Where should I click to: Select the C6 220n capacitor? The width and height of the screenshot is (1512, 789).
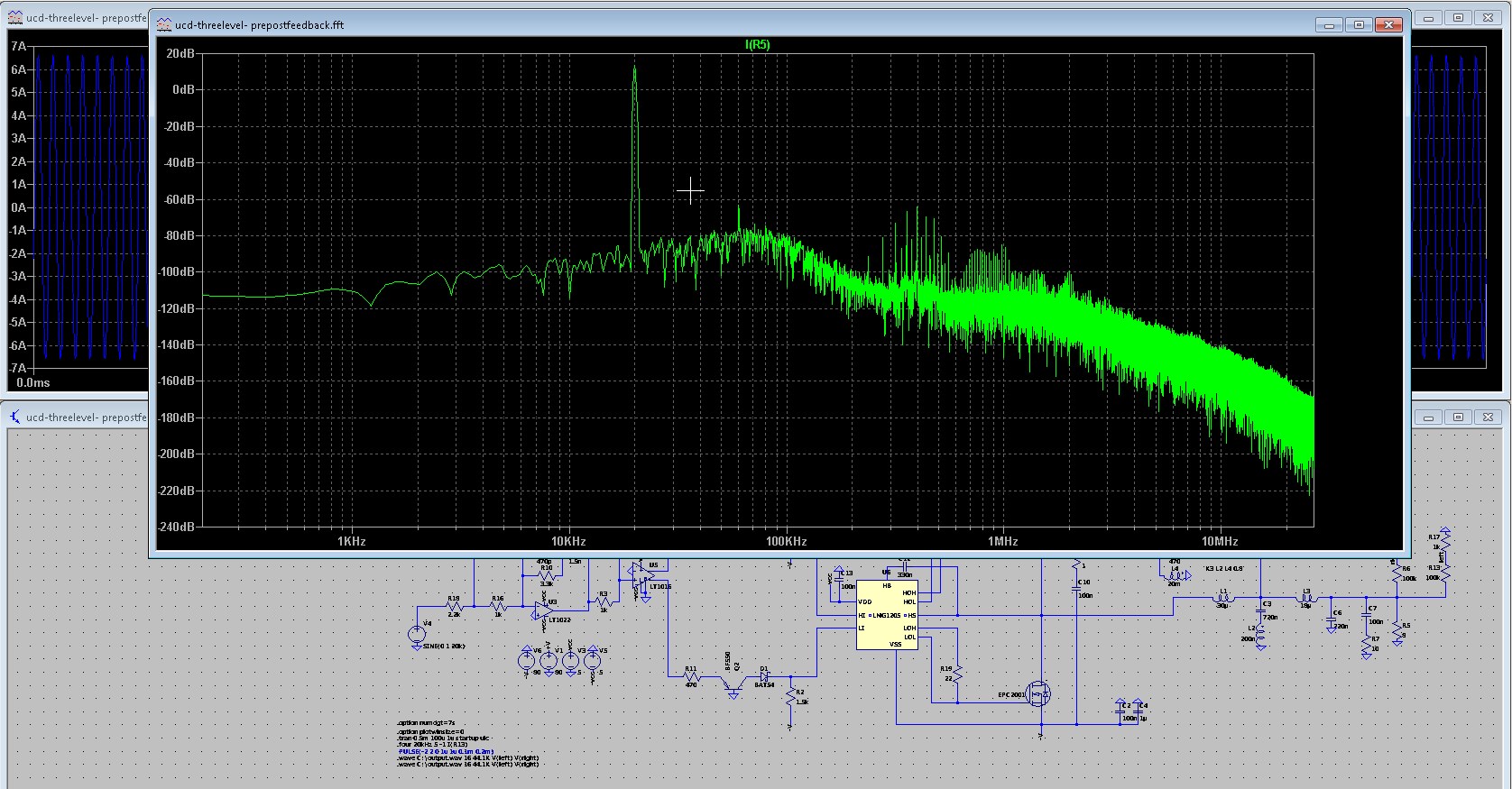1332,620
